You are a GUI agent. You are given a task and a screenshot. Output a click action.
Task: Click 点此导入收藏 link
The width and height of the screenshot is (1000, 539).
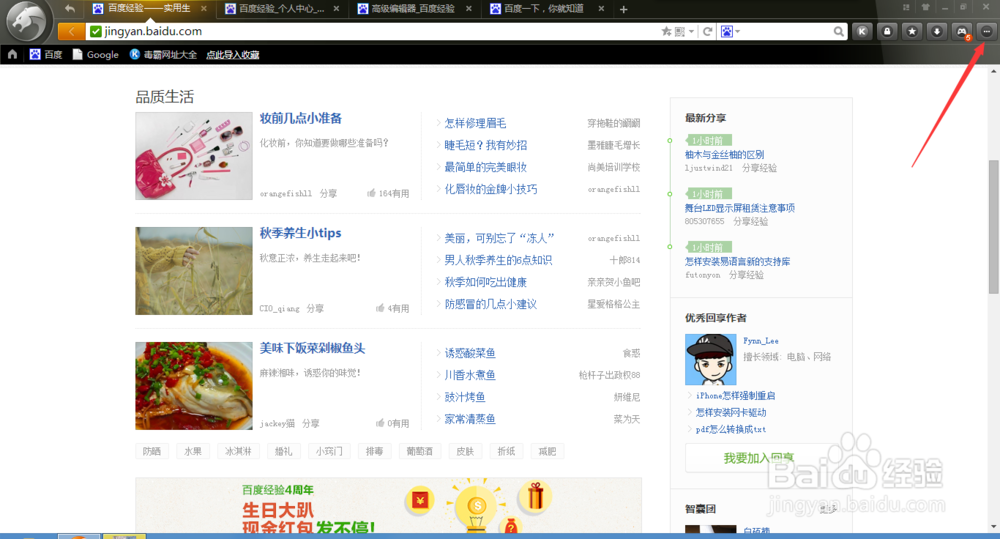[x=233, y=54]
